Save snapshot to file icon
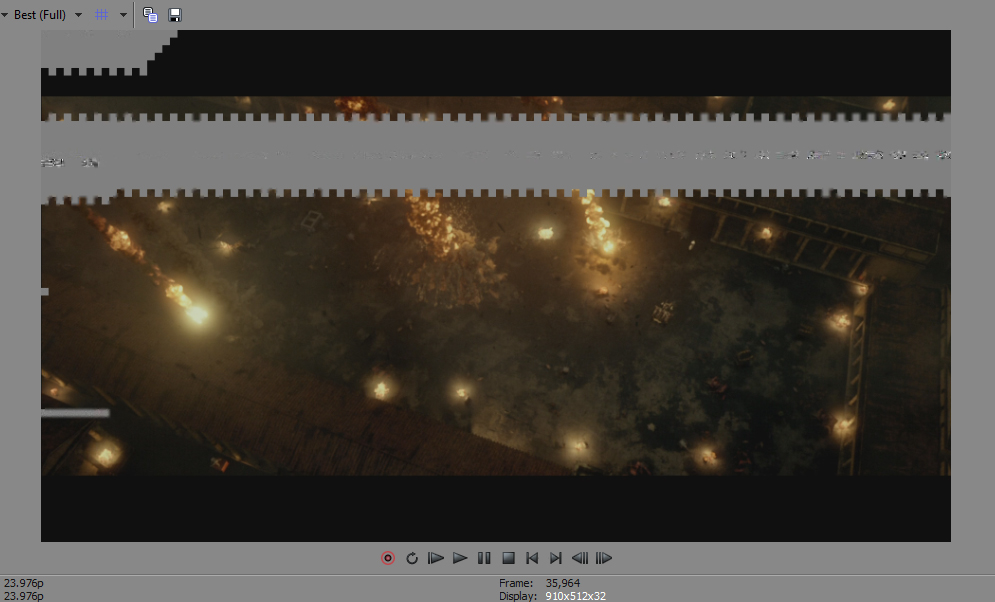This screenshot has width=995, height=602. (175, 15)
